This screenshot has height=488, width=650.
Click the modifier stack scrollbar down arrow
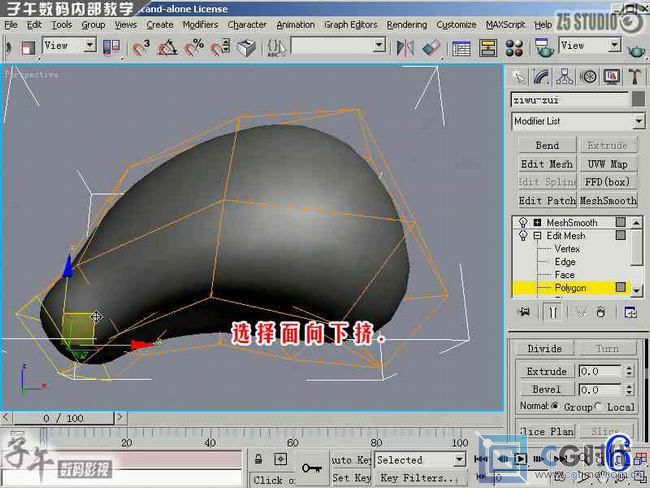[637, 291]
